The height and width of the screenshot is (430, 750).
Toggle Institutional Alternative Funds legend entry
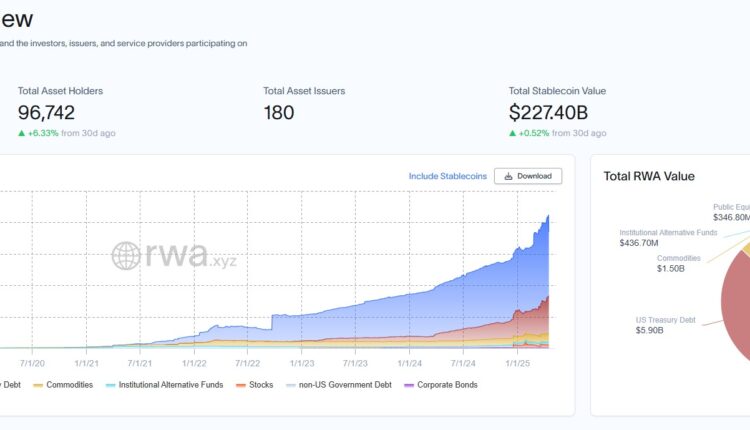click(165, 385)
